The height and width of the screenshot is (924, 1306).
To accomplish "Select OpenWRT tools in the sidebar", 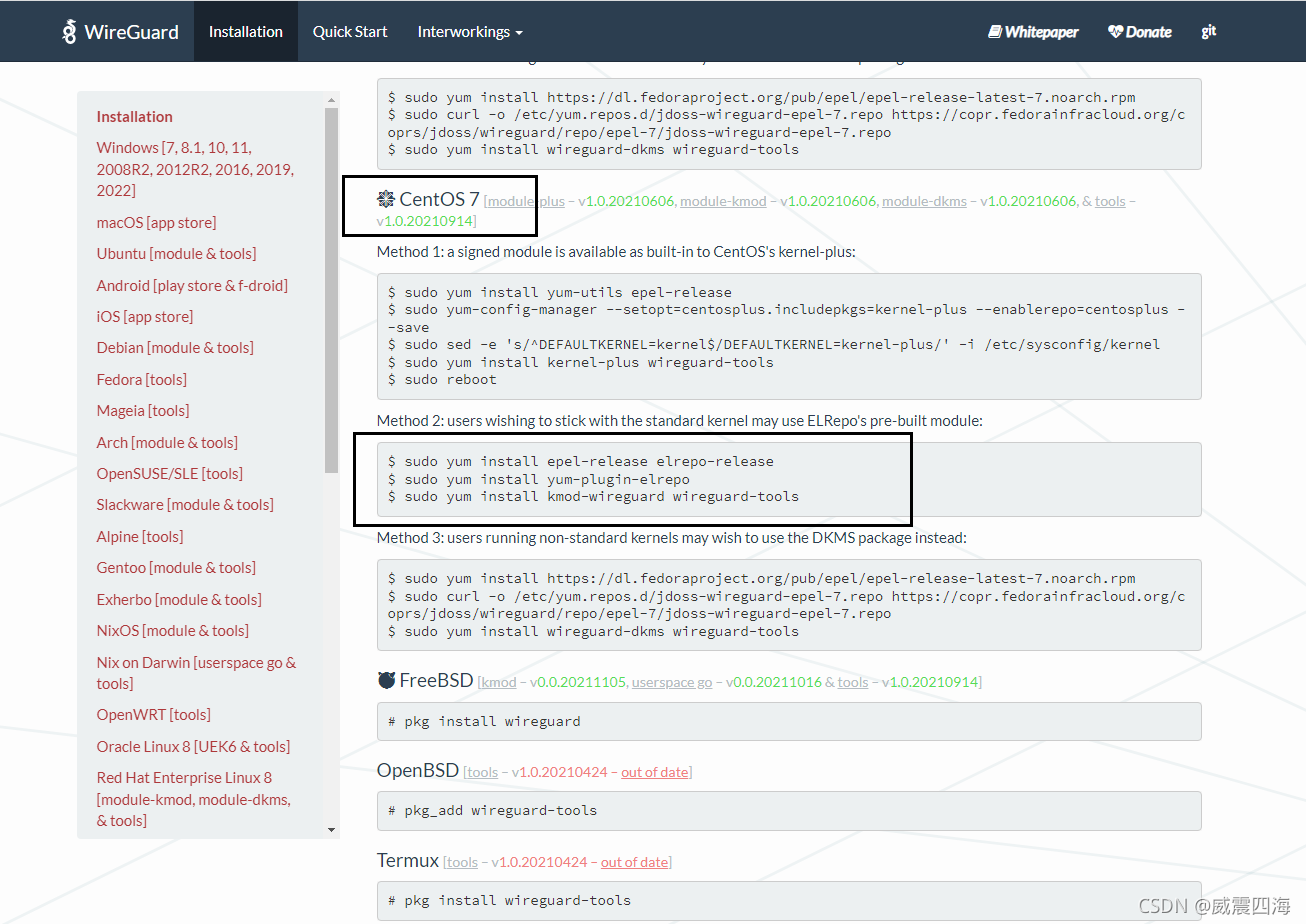I will (152, 714).
